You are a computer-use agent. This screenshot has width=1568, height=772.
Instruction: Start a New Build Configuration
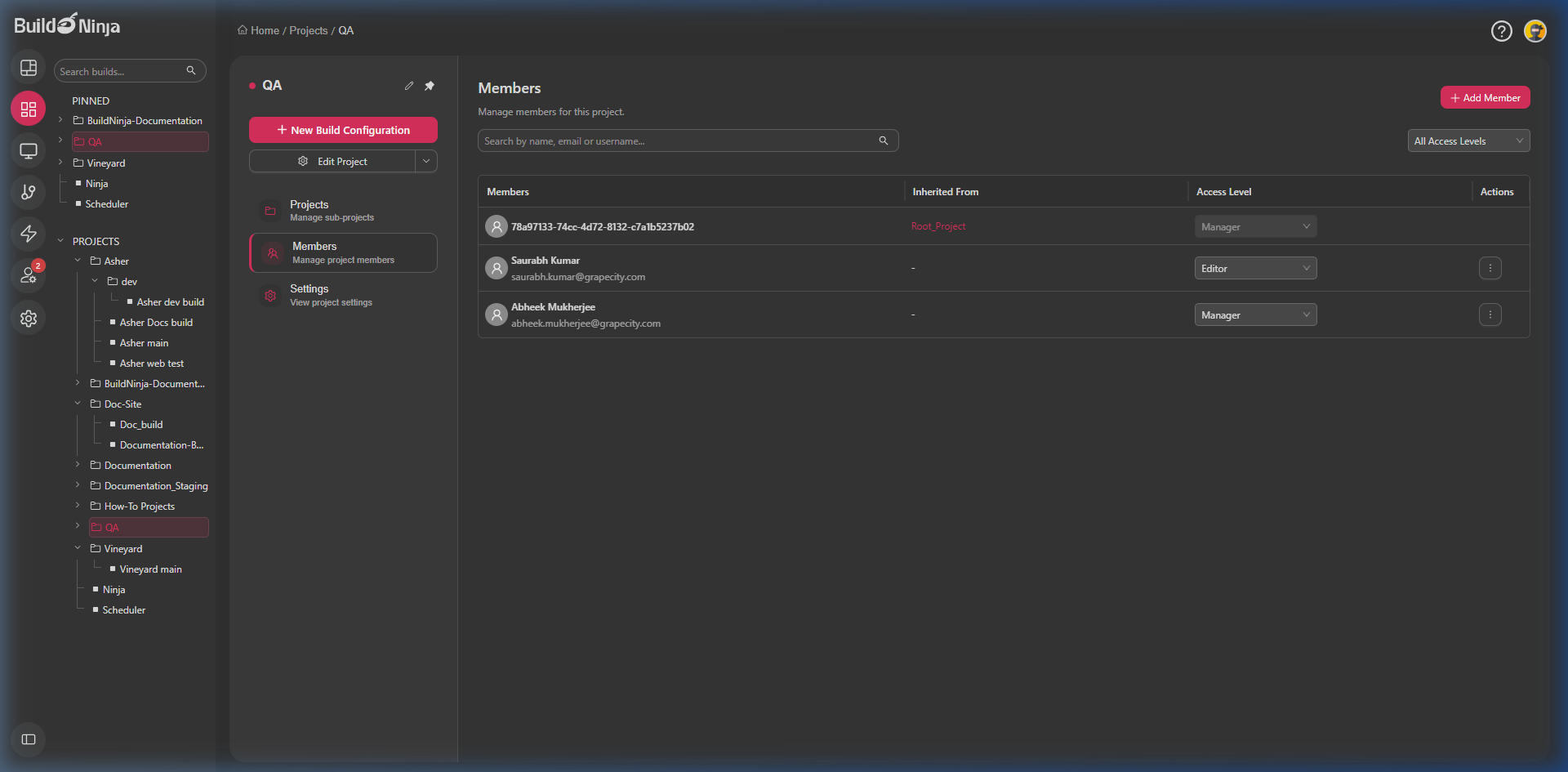(x=343, y=130)
